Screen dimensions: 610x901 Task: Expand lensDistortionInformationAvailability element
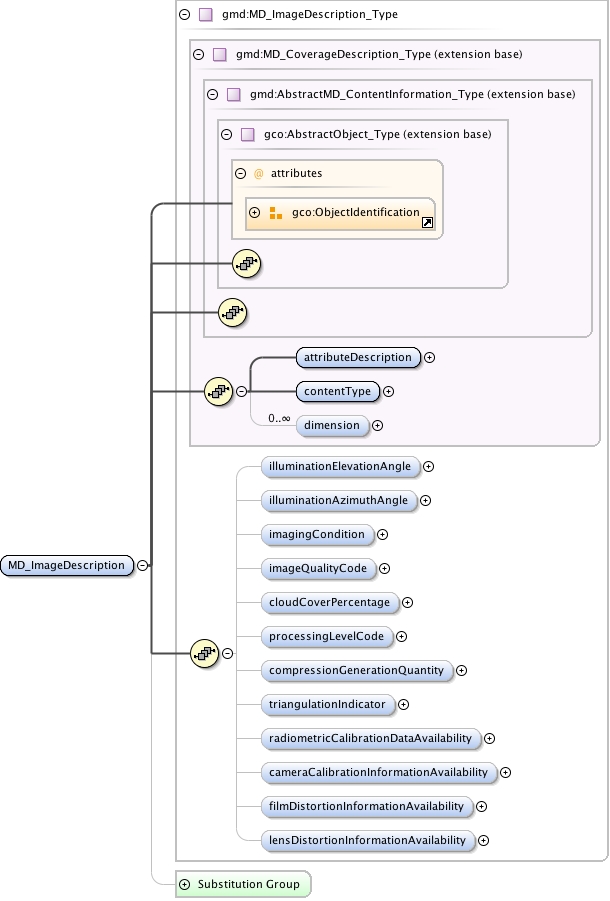tap(484, 840)
